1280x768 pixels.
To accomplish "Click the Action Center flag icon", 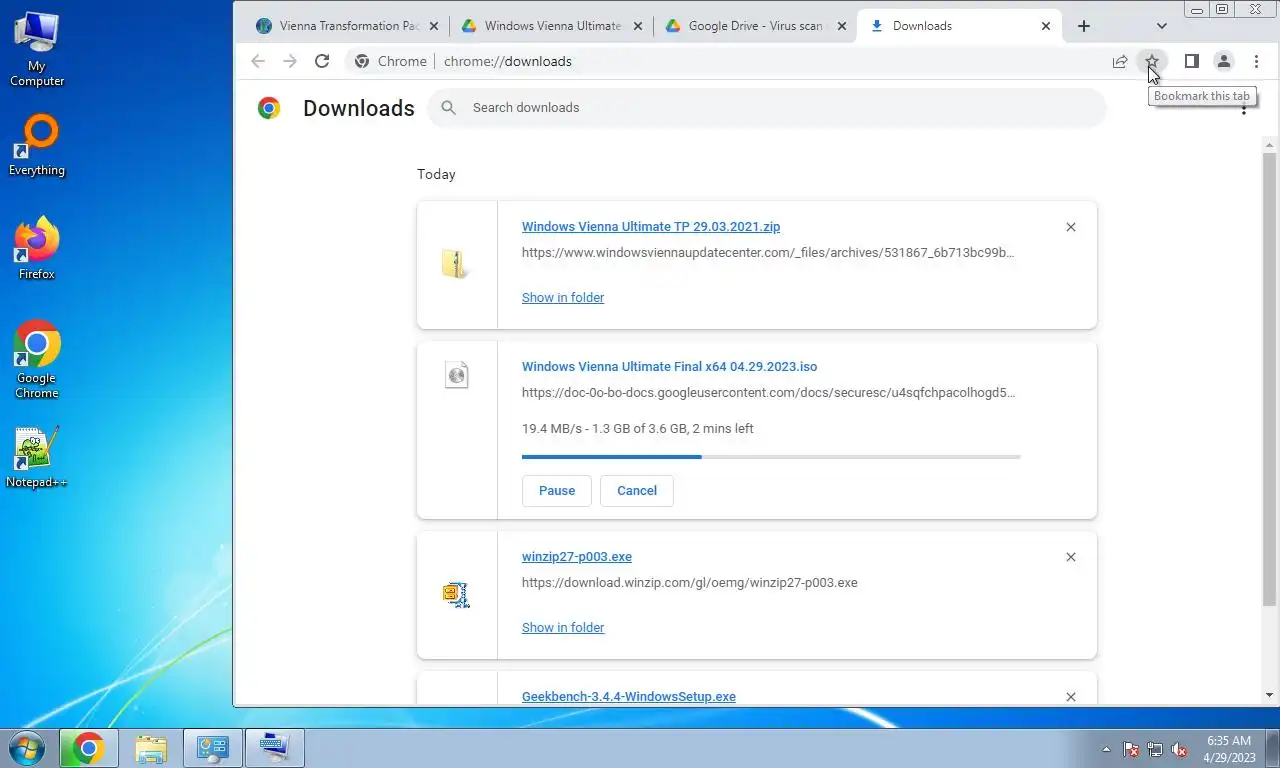I will click(x=1131, y=749).
